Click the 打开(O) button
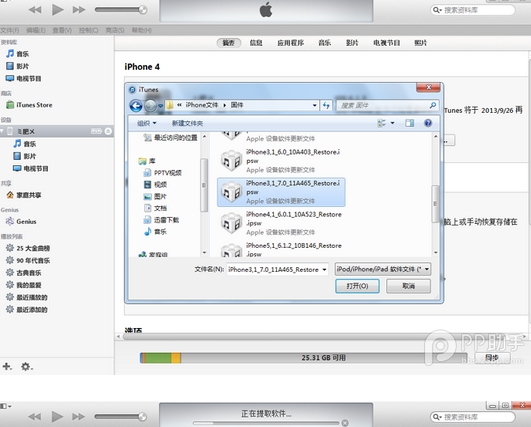This screenshot has width=531, height=427. coord(357,286)
